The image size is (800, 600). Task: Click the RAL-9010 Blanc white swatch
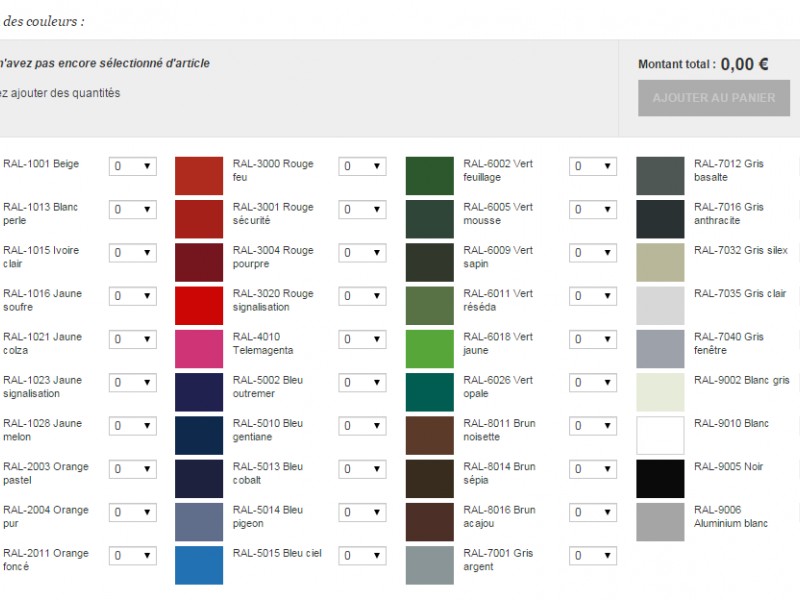coord(660,435)
